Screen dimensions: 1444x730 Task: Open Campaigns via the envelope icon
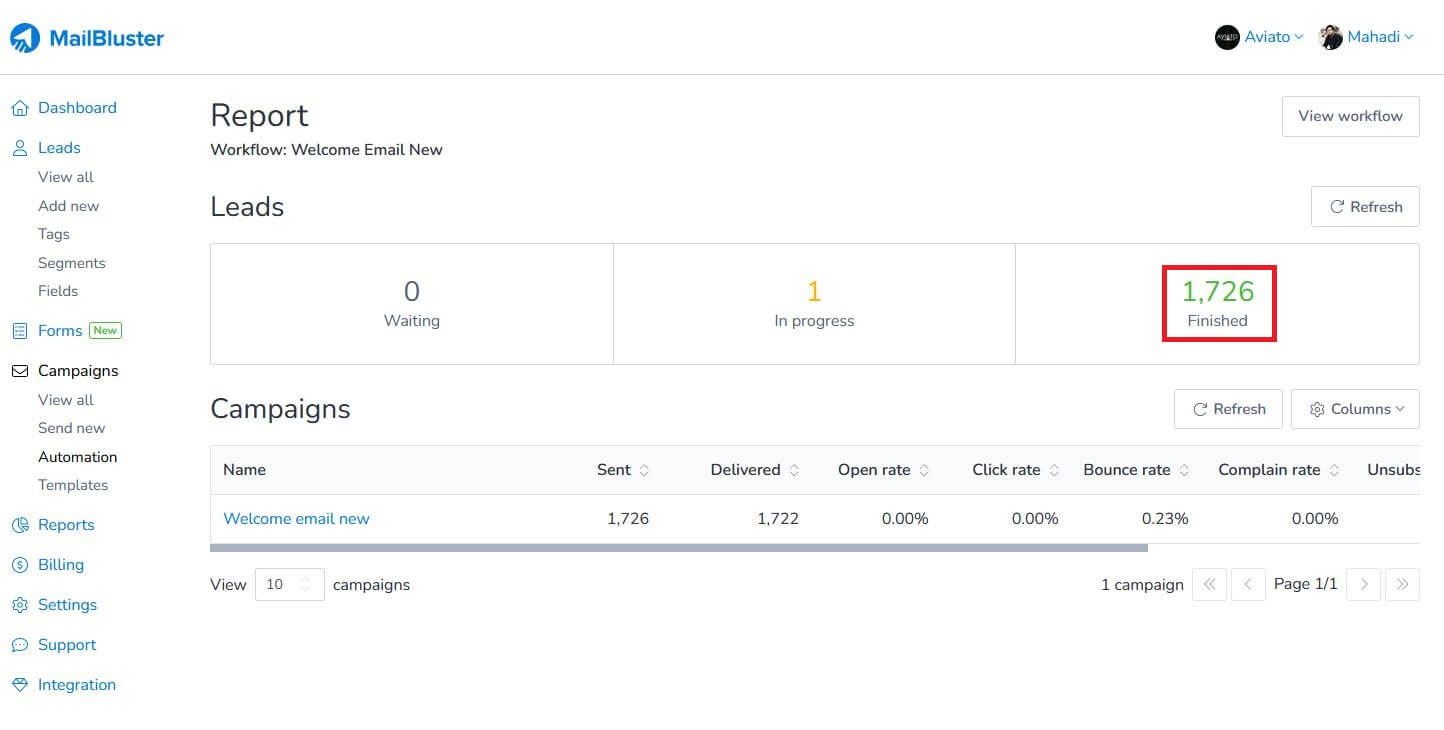coord(21,370)
